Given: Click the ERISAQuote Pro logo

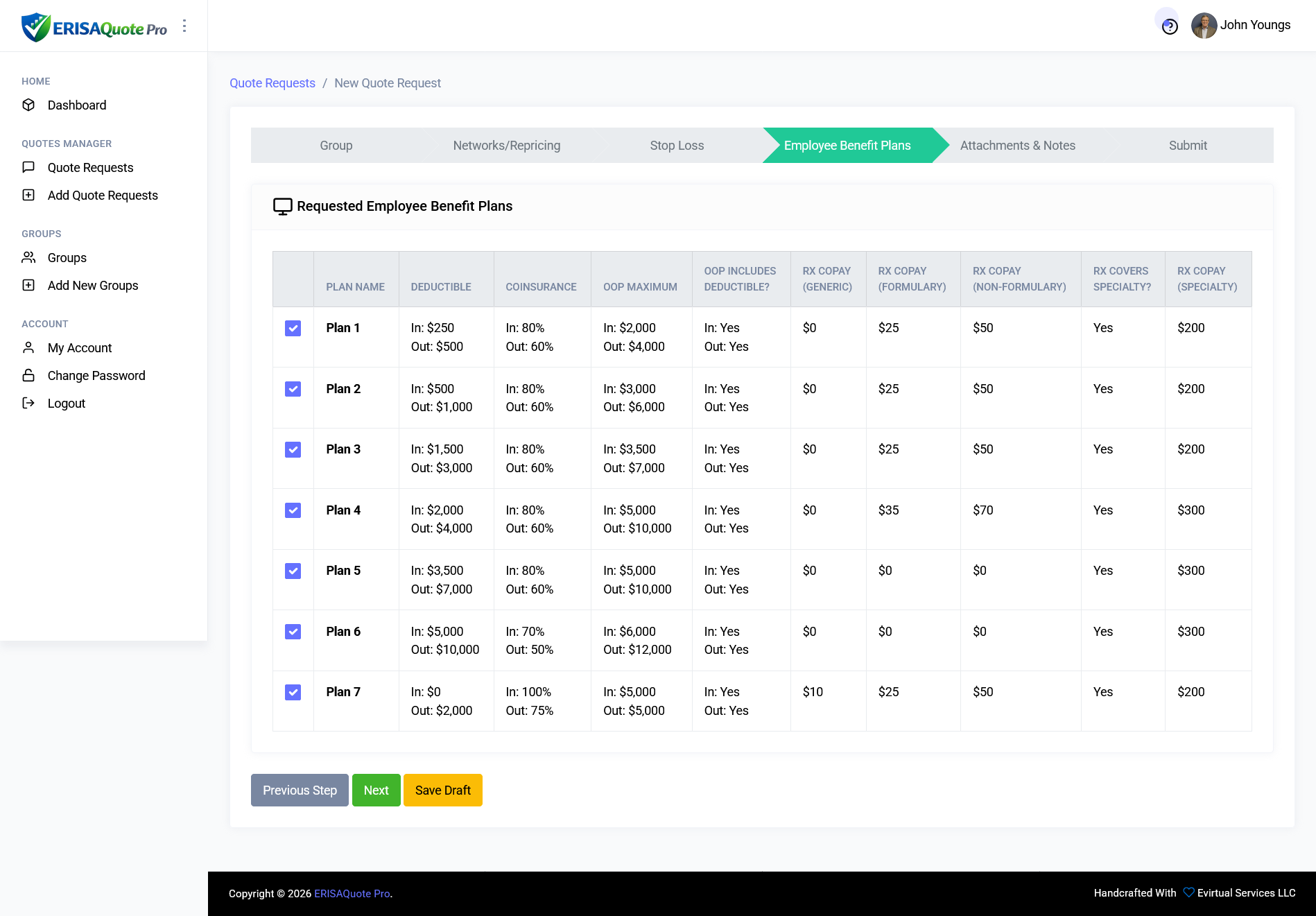Looking at the screenshot, I should [x=94, y=28].
